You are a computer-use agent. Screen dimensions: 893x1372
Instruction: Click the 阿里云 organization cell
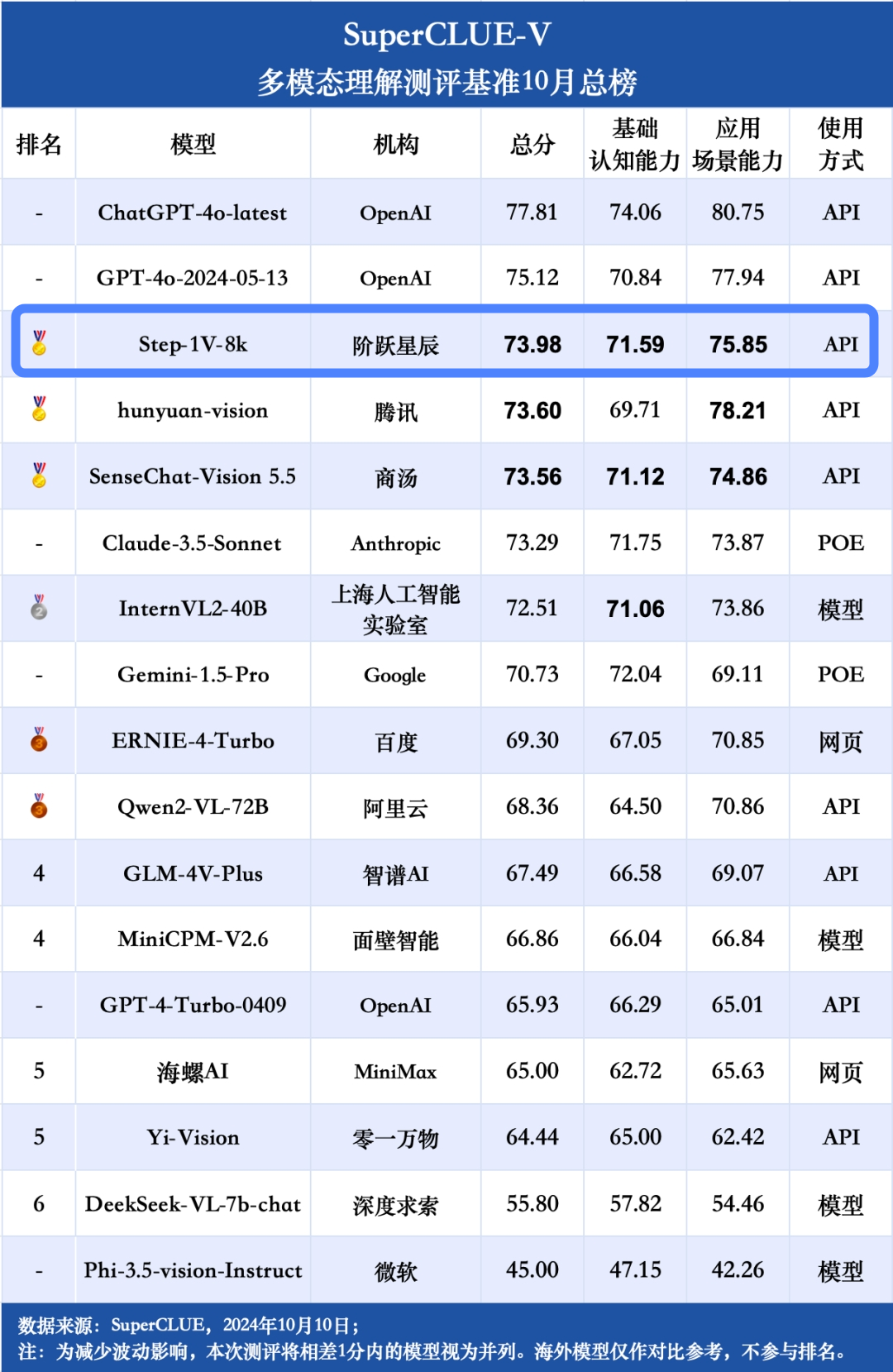pyautogui.click(x=395, y=808)
